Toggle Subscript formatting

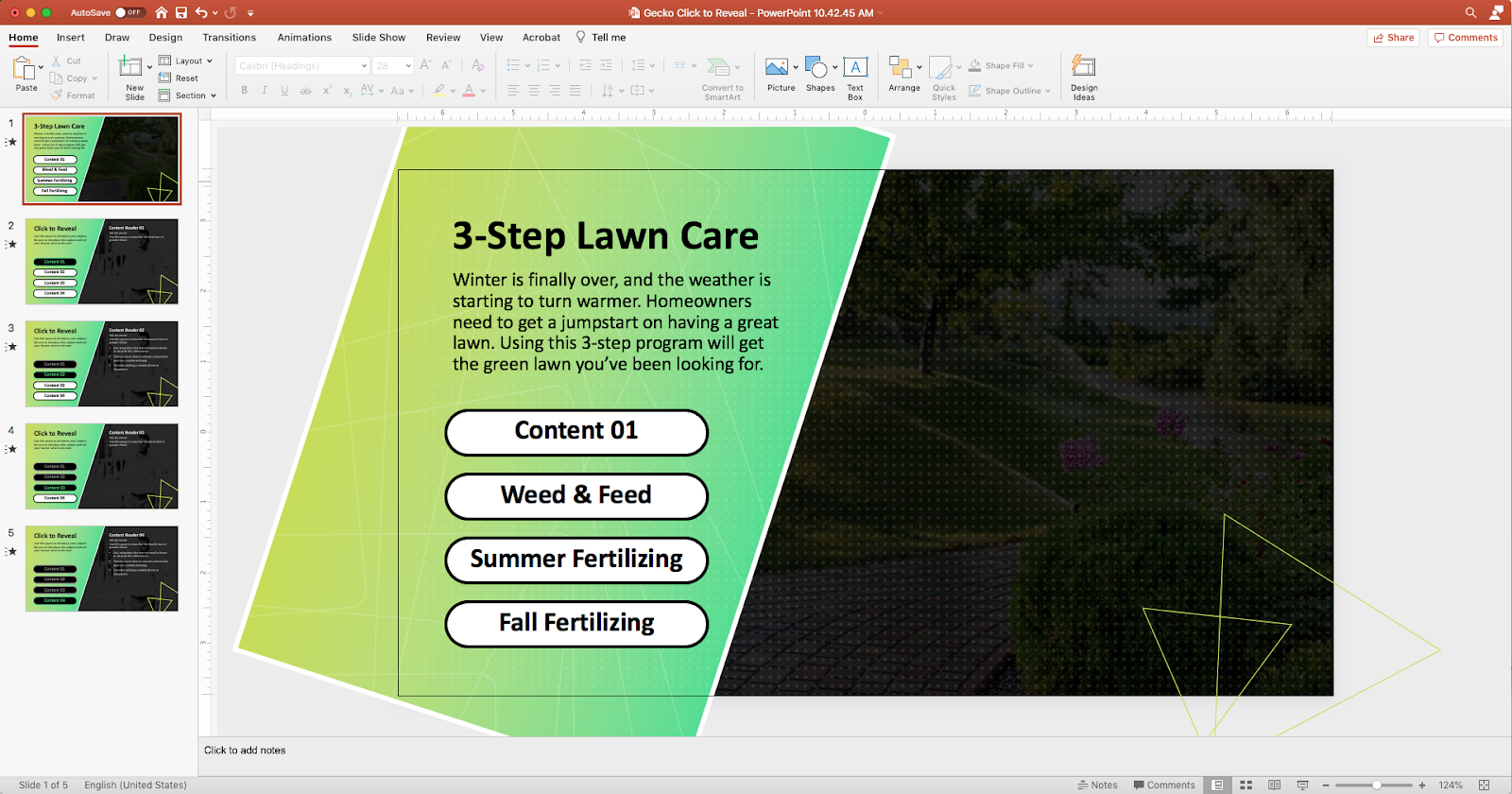tap(347, 91)
